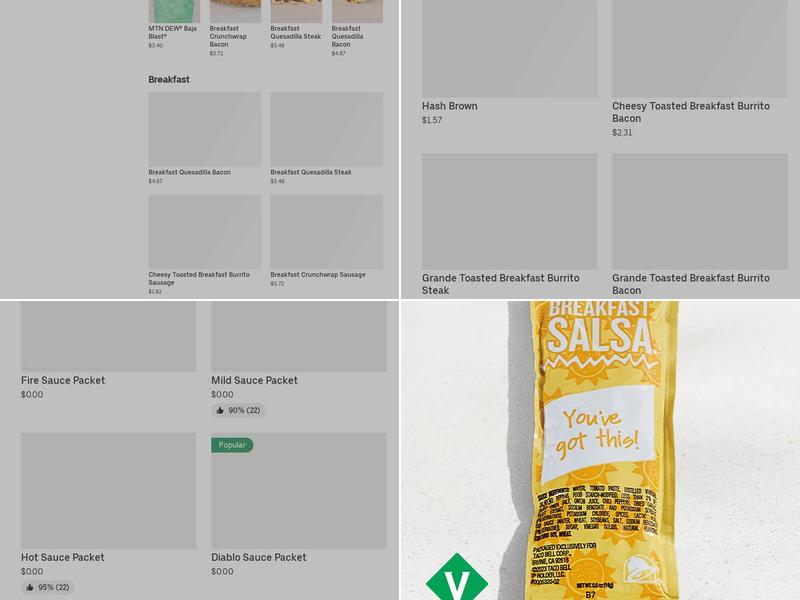Screen dimensions: 800x600
Task: Select the Mild Sauce Packet title
Action: click(x=254, y=380)
